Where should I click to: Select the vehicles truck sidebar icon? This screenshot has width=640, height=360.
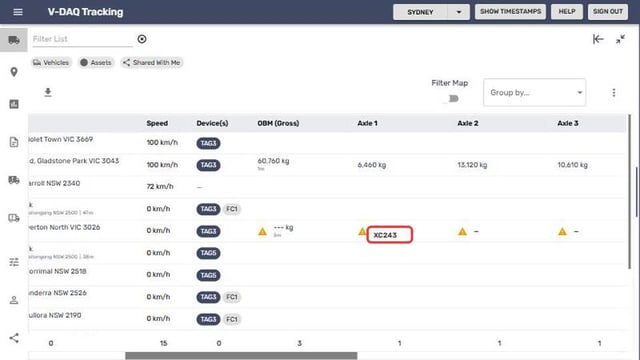[14, 40]
